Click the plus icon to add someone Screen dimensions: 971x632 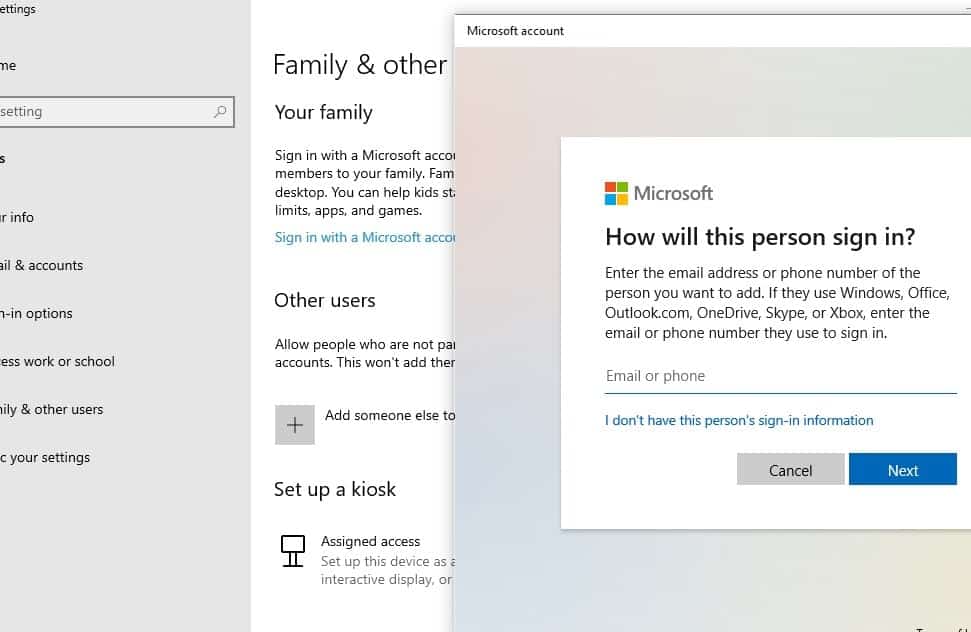click(295, 425)
